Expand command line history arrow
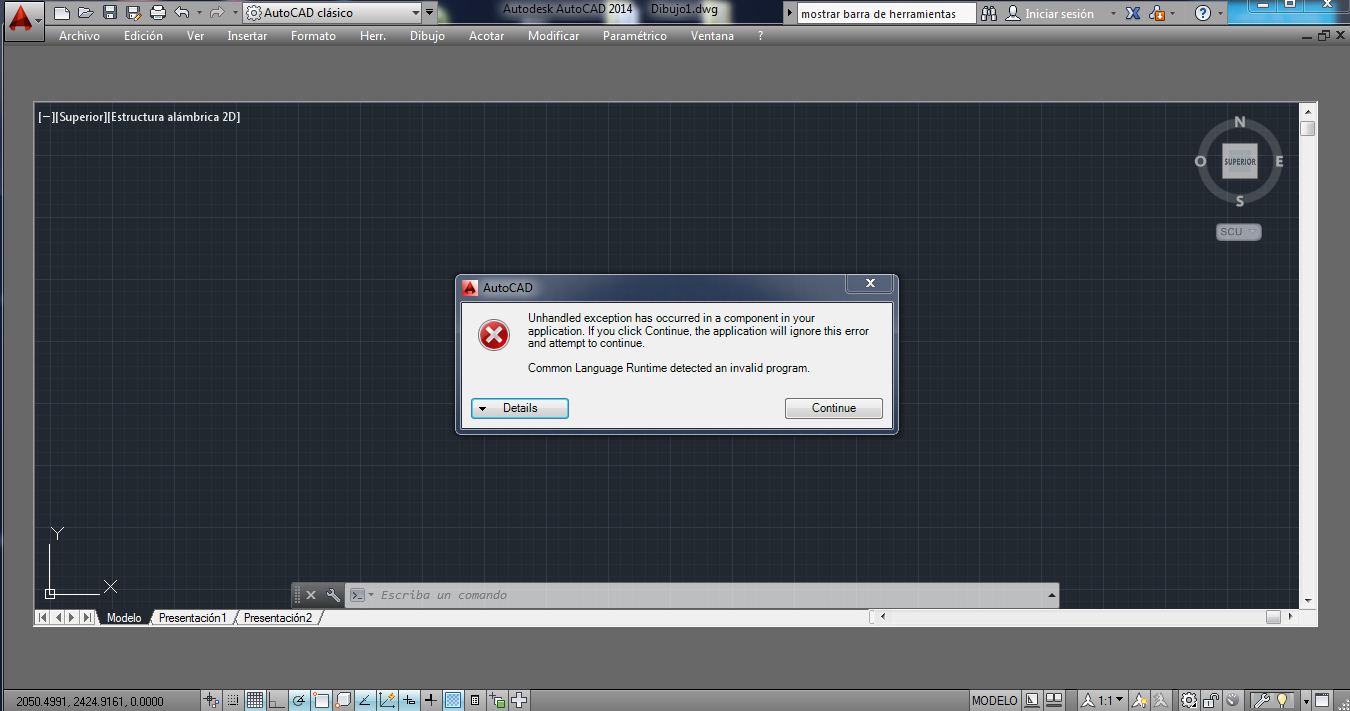The height and width of the screenshot is (711, 1350). pos(1051,595)
